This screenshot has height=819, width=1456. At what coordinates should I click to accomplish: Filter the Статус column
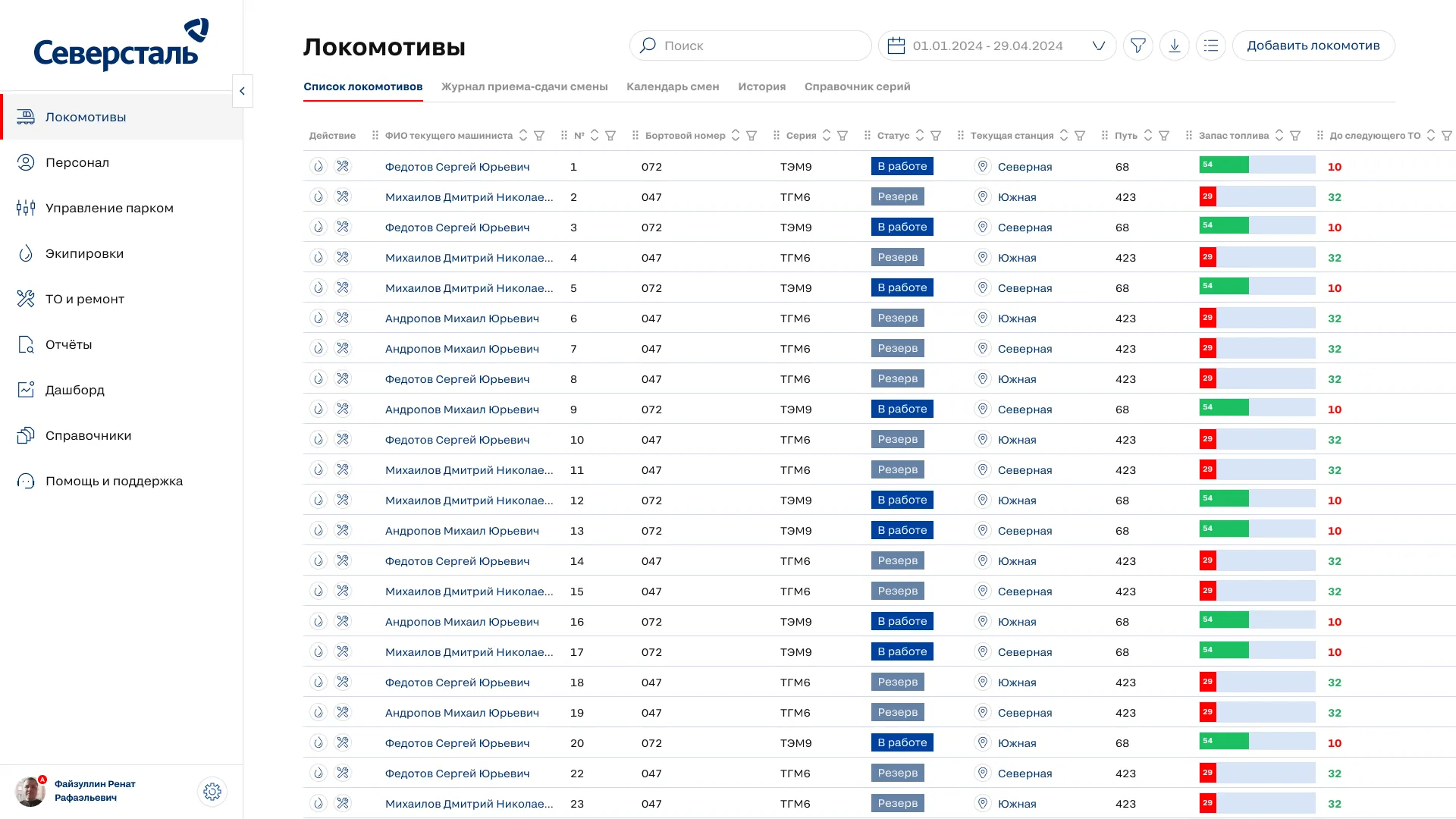936,136
